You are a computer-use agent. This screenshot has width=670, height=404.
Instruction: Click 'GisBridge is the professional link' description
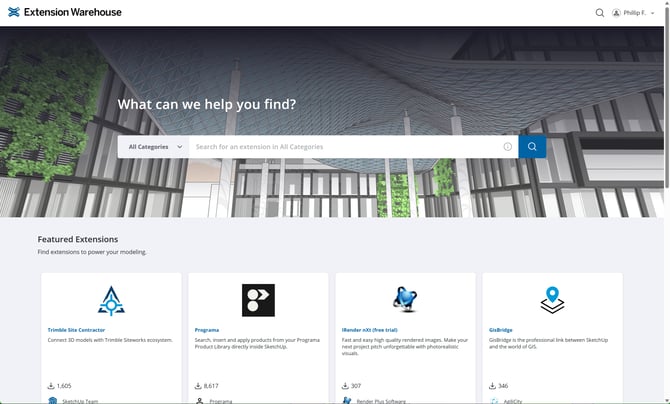click(x=548, y=343)
